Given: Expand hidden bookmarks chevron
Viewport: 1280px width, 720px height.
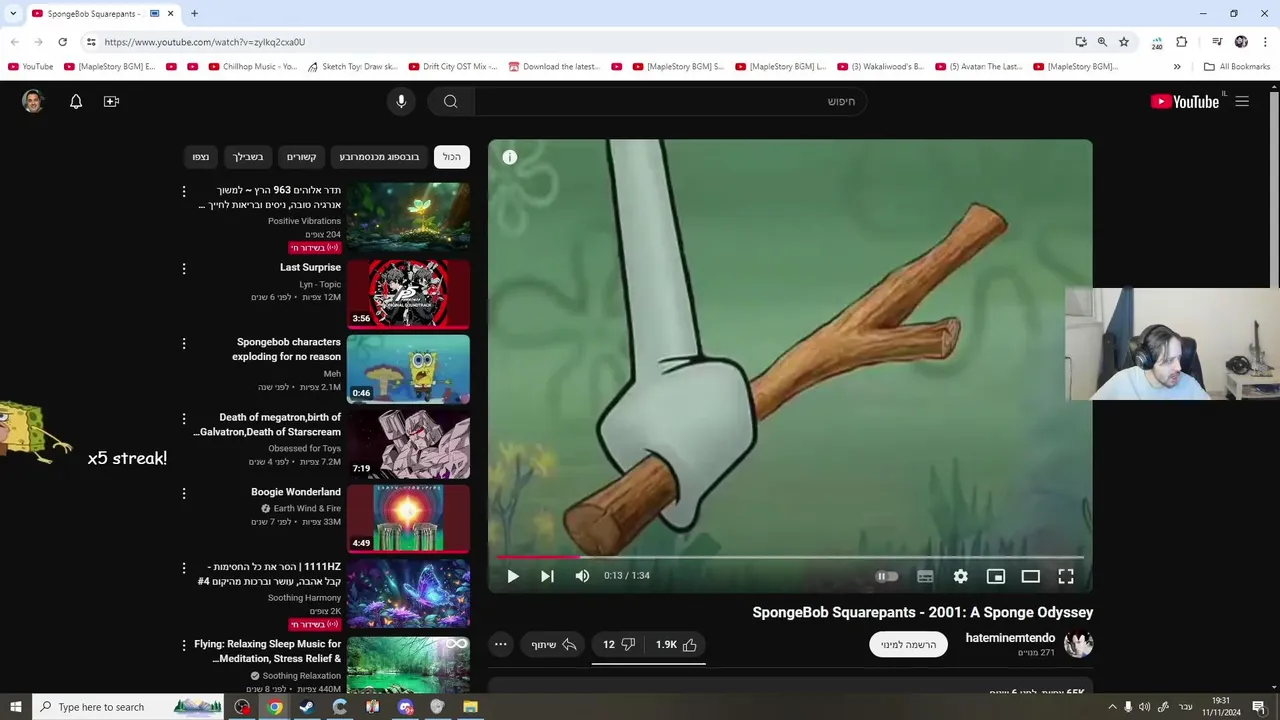Looking at the screenshot, I should point(1177,67).
